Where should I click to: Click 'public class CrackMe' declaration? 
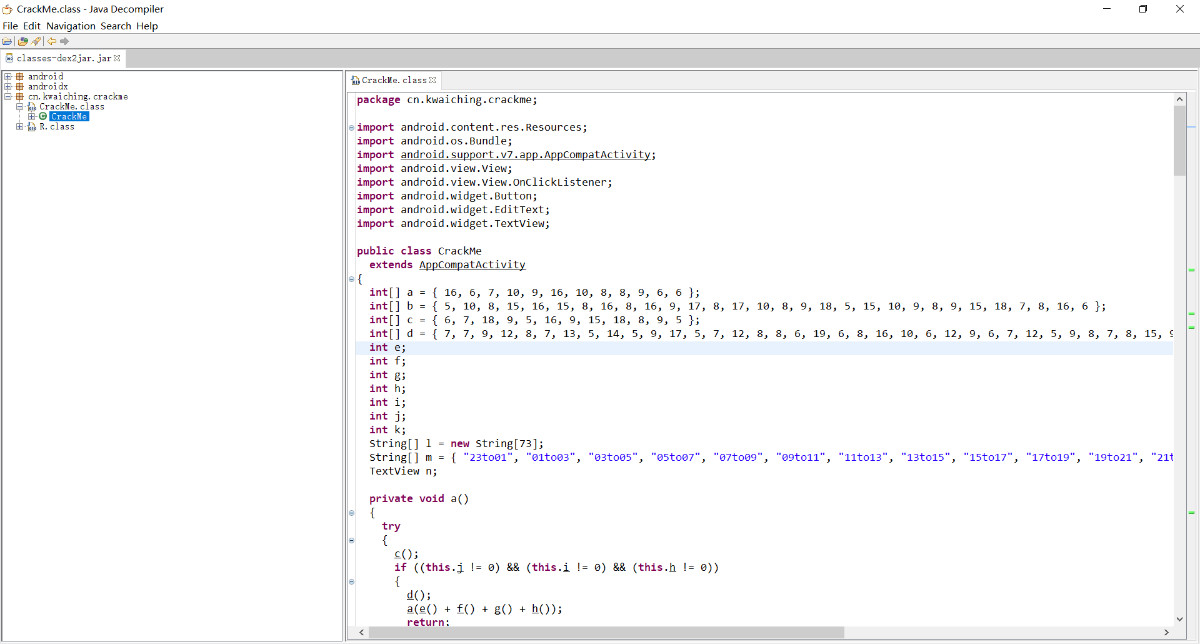point(419,251)
